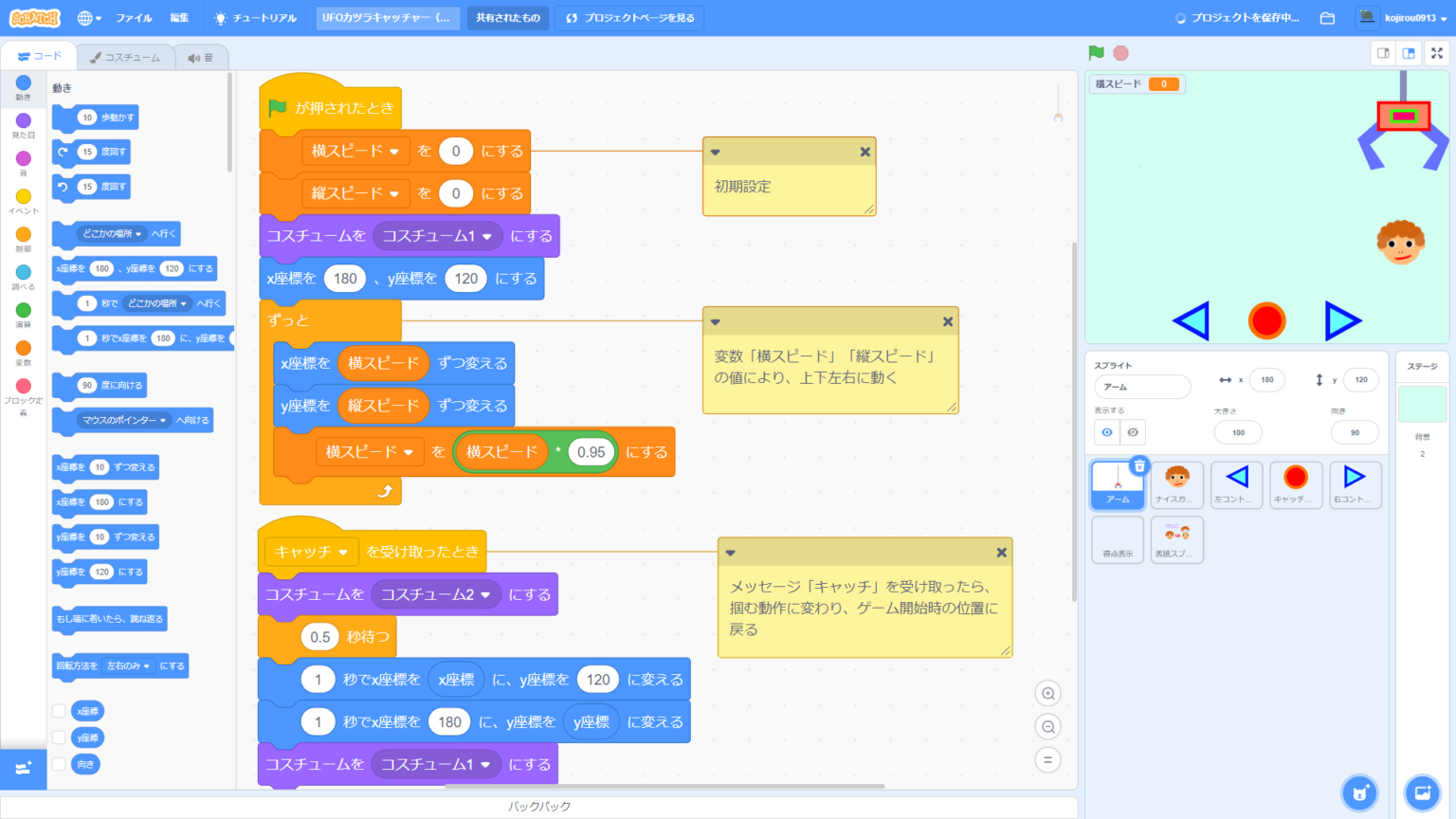The width and height of the screenshot is (1456, 819).
Task: Open the ファイル menu
Action: click(135, 16)
